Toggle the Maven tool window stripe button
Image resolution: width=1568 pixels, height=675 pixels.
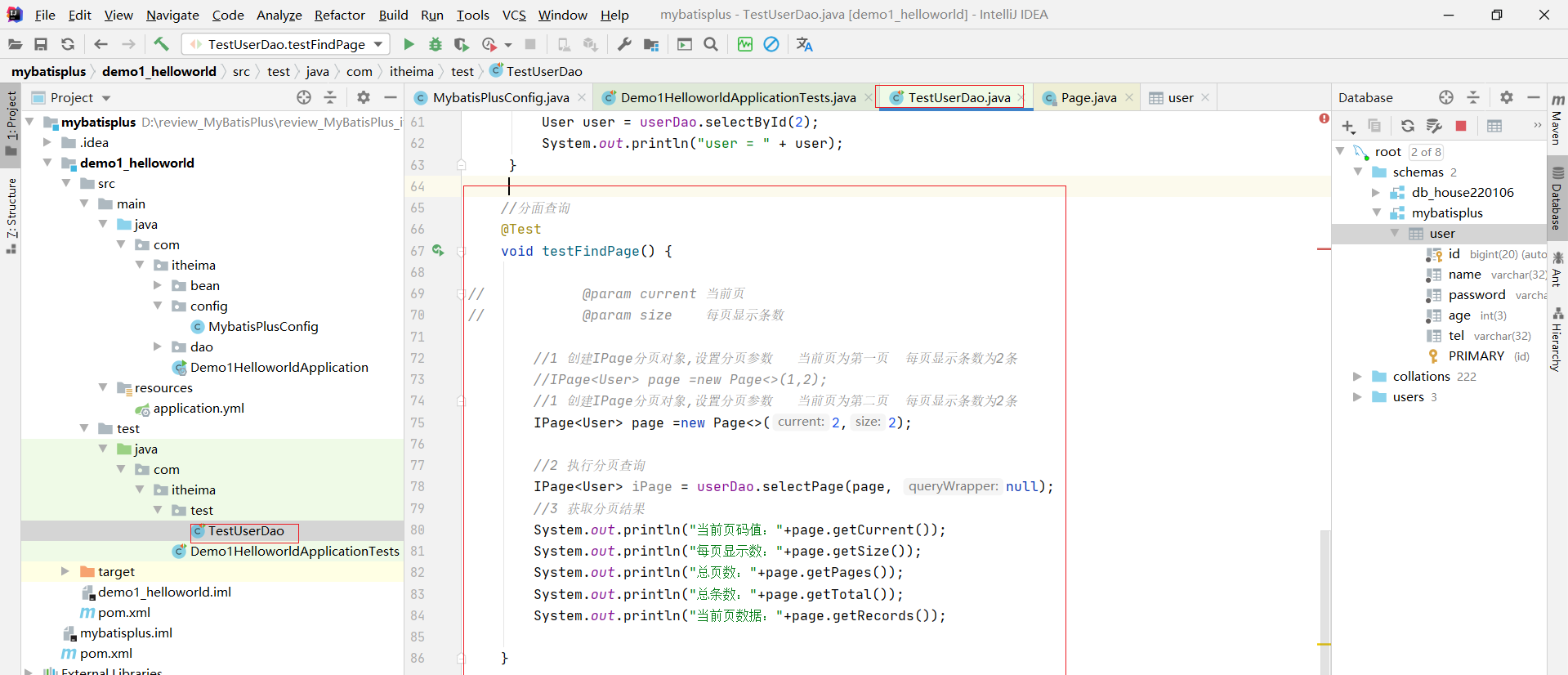(1557, 121)
